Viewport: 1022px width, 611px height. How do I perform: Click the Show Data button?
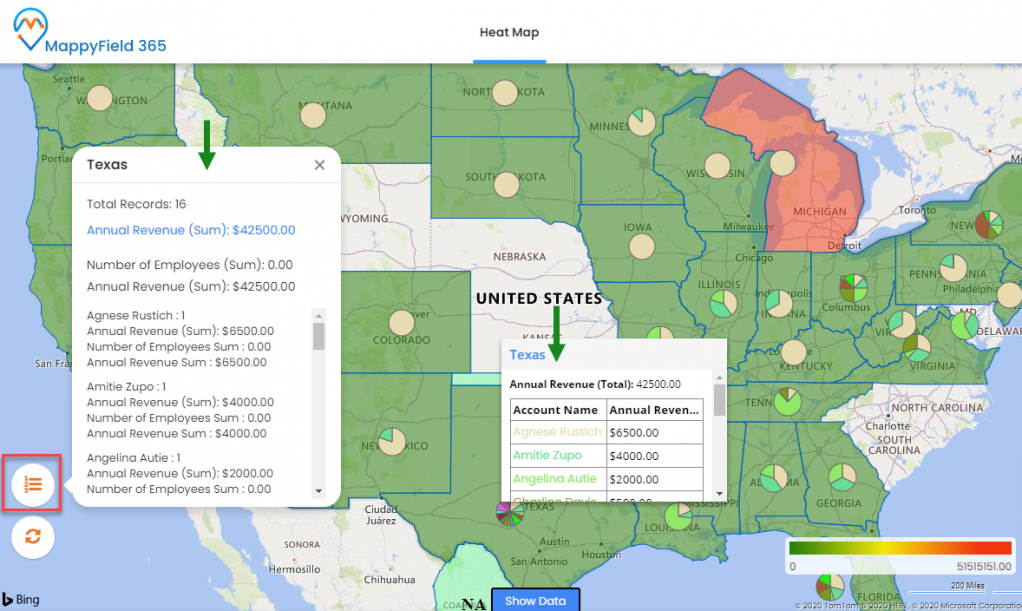pos(535,601)
